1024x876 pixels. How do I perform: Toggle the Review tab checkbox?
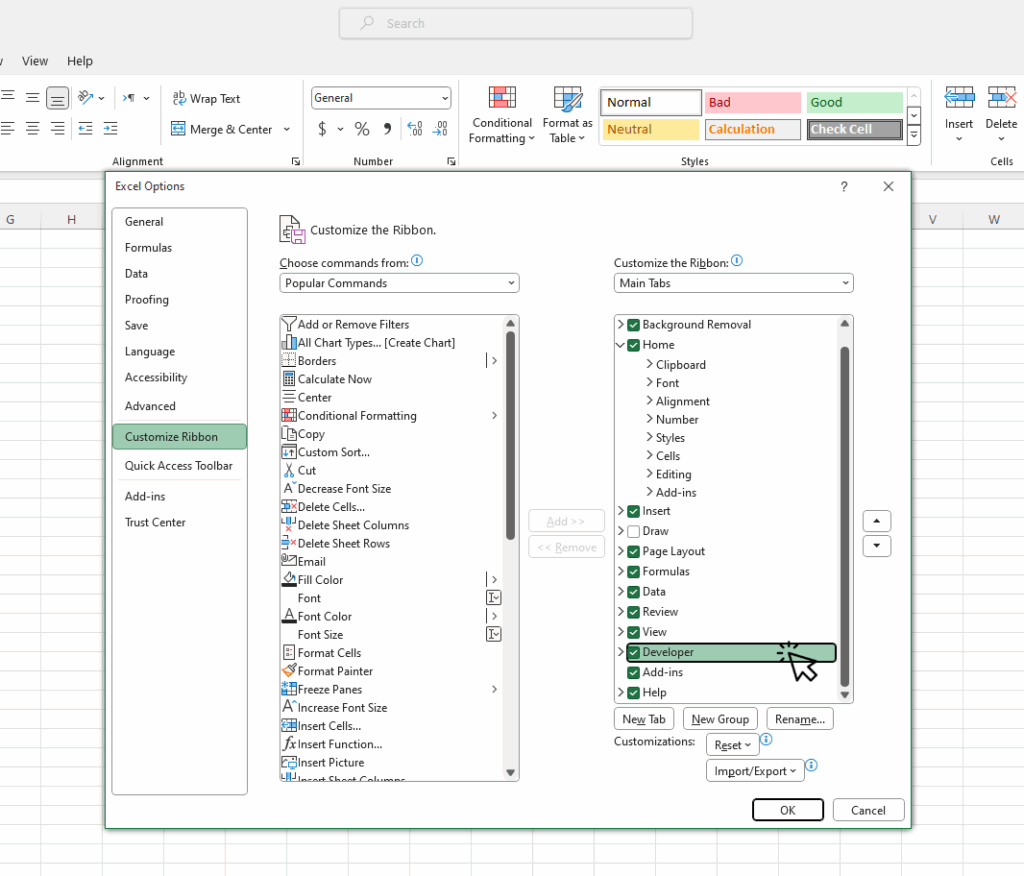[x=633, y=612]
